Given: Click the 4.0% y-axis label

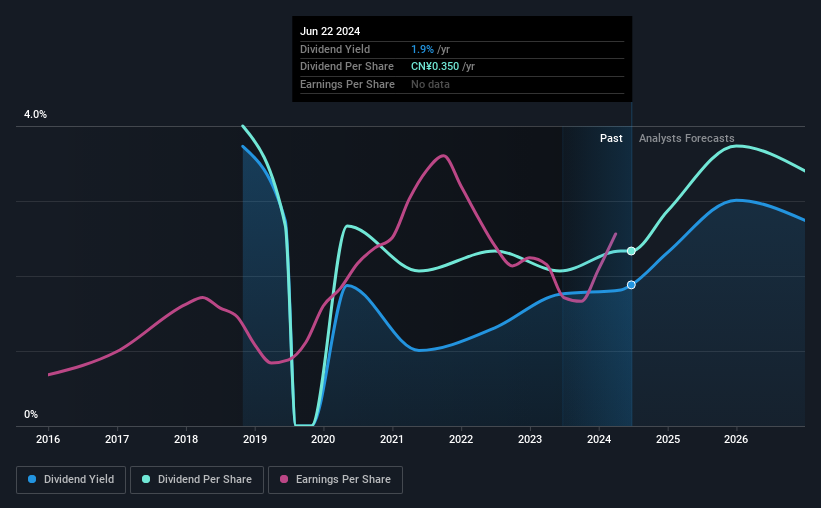Looking at the screenshot, I should [x=35, y=114].
